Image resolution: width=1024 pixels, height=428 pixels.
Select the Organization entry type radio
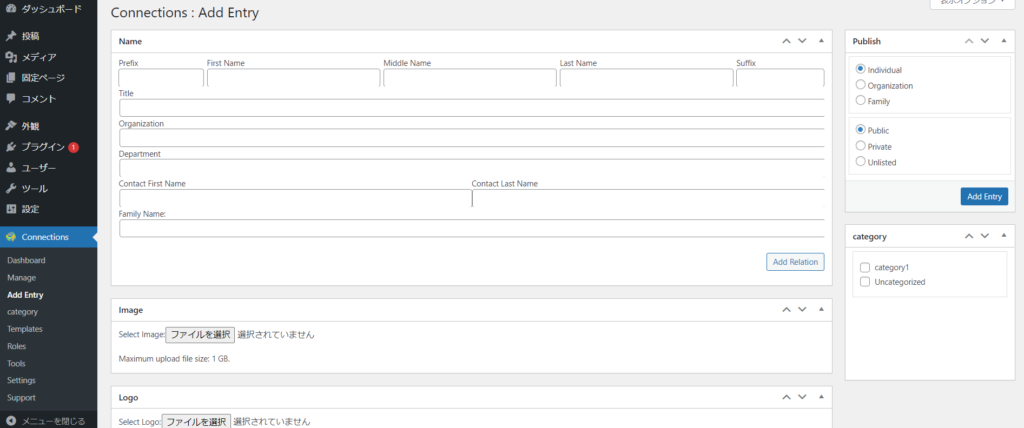point(861,85)
